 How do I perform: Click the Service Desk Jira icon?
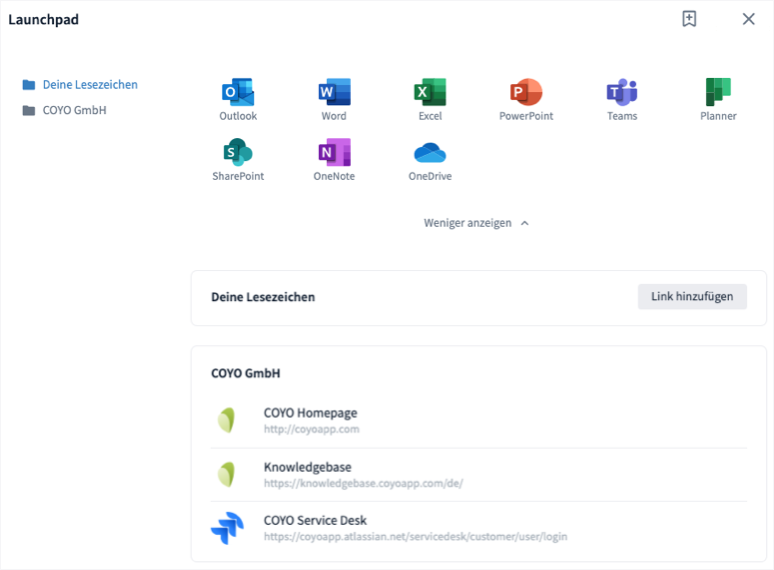227,528
